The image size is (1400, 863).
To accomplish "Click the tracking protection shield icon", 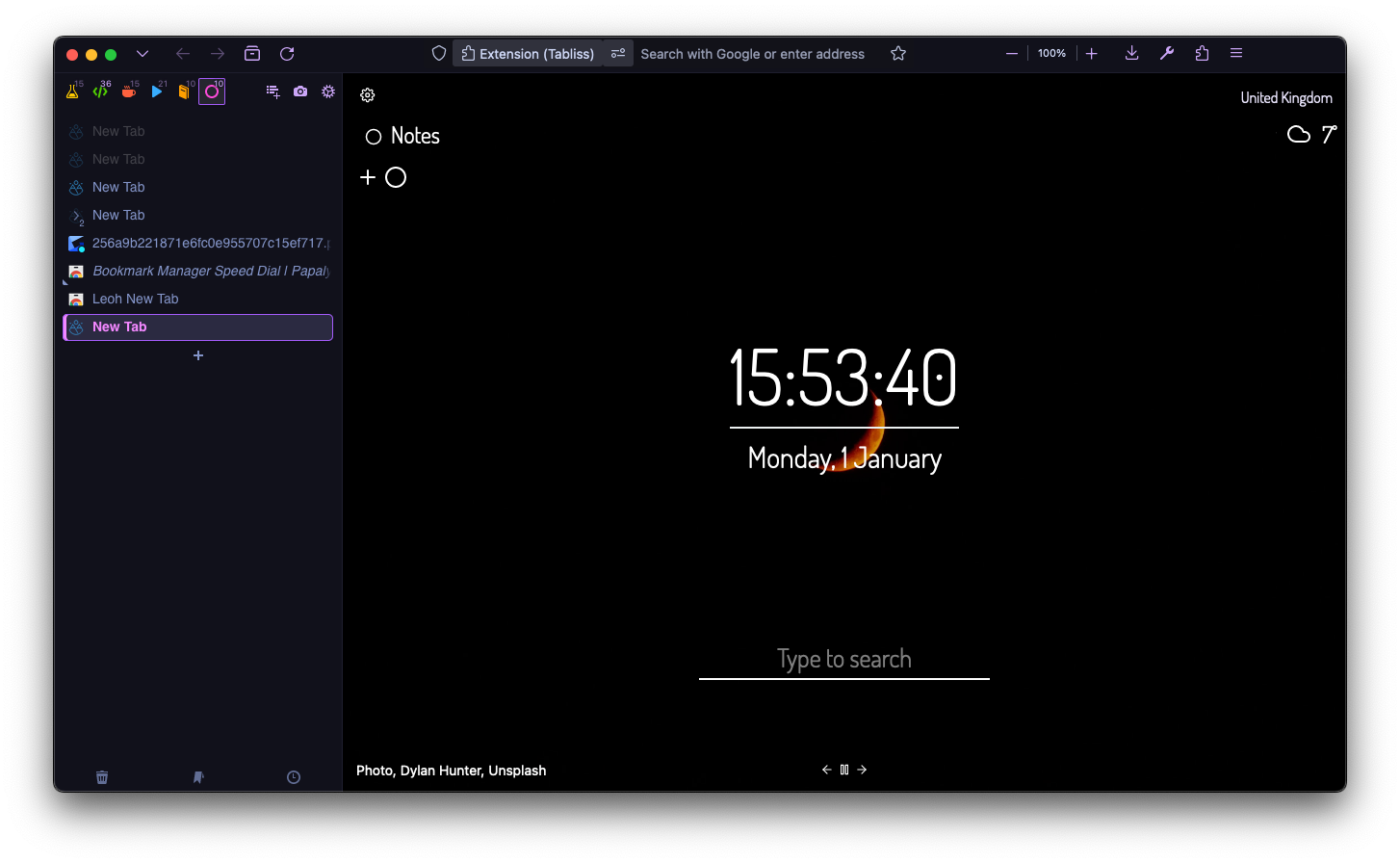I will [439, 54].
